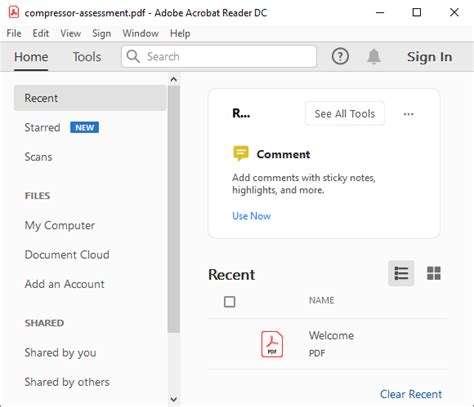
Task: Switch to thumbnail grid view icon
Action: [x=434, y=273]
